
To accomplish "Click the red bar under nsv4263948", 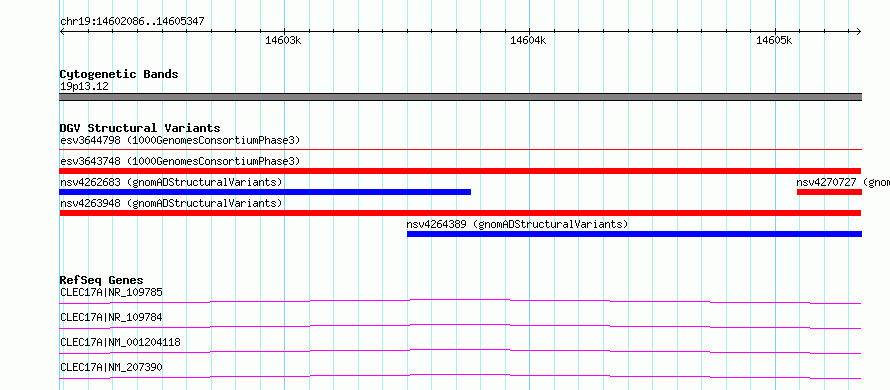I will pyautogui.click(x=460, y=213).
